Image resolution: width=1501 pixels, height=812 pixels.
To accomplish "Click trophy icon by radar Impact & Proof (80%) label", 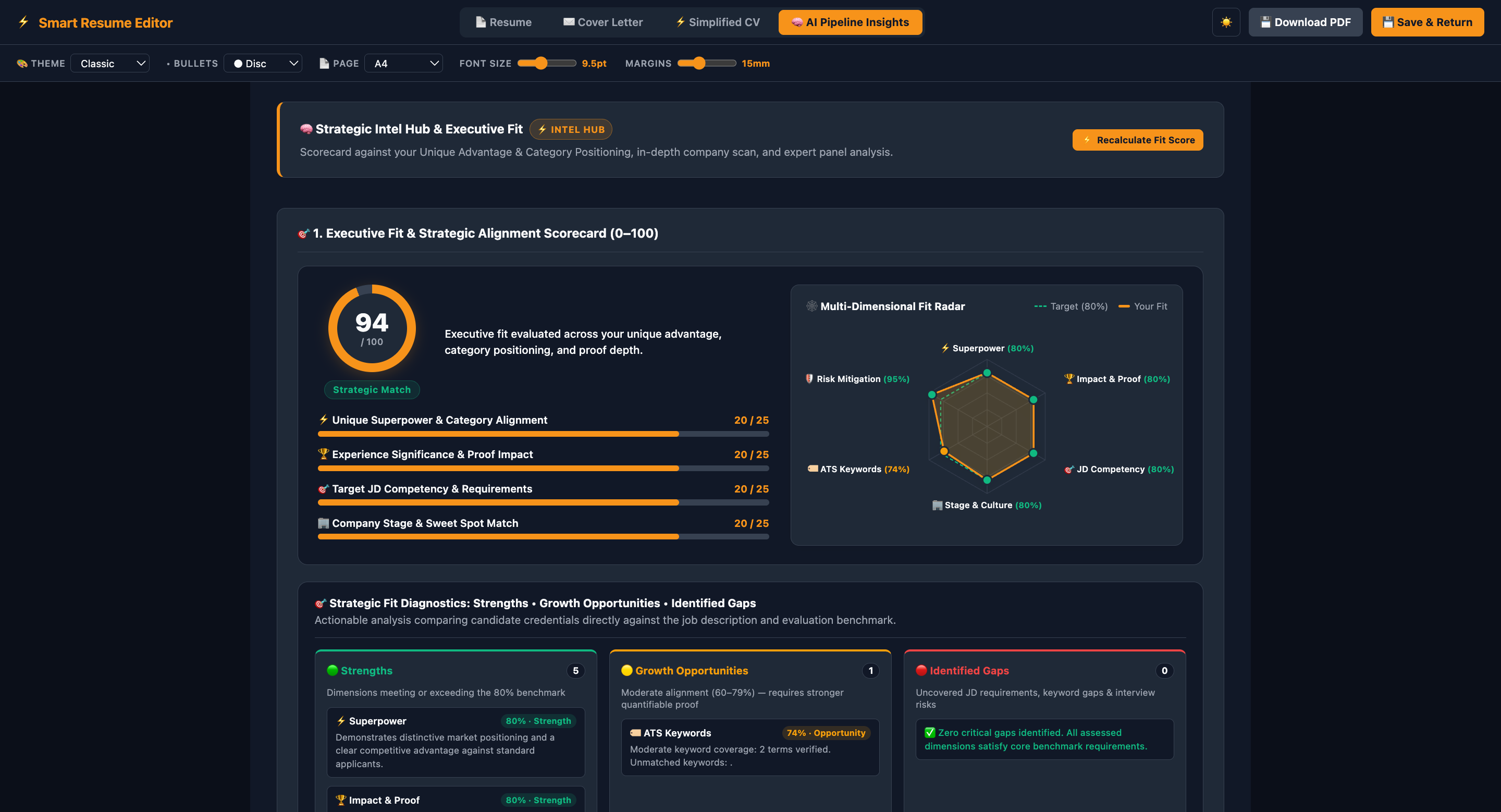I will (x=1068, y=378).
